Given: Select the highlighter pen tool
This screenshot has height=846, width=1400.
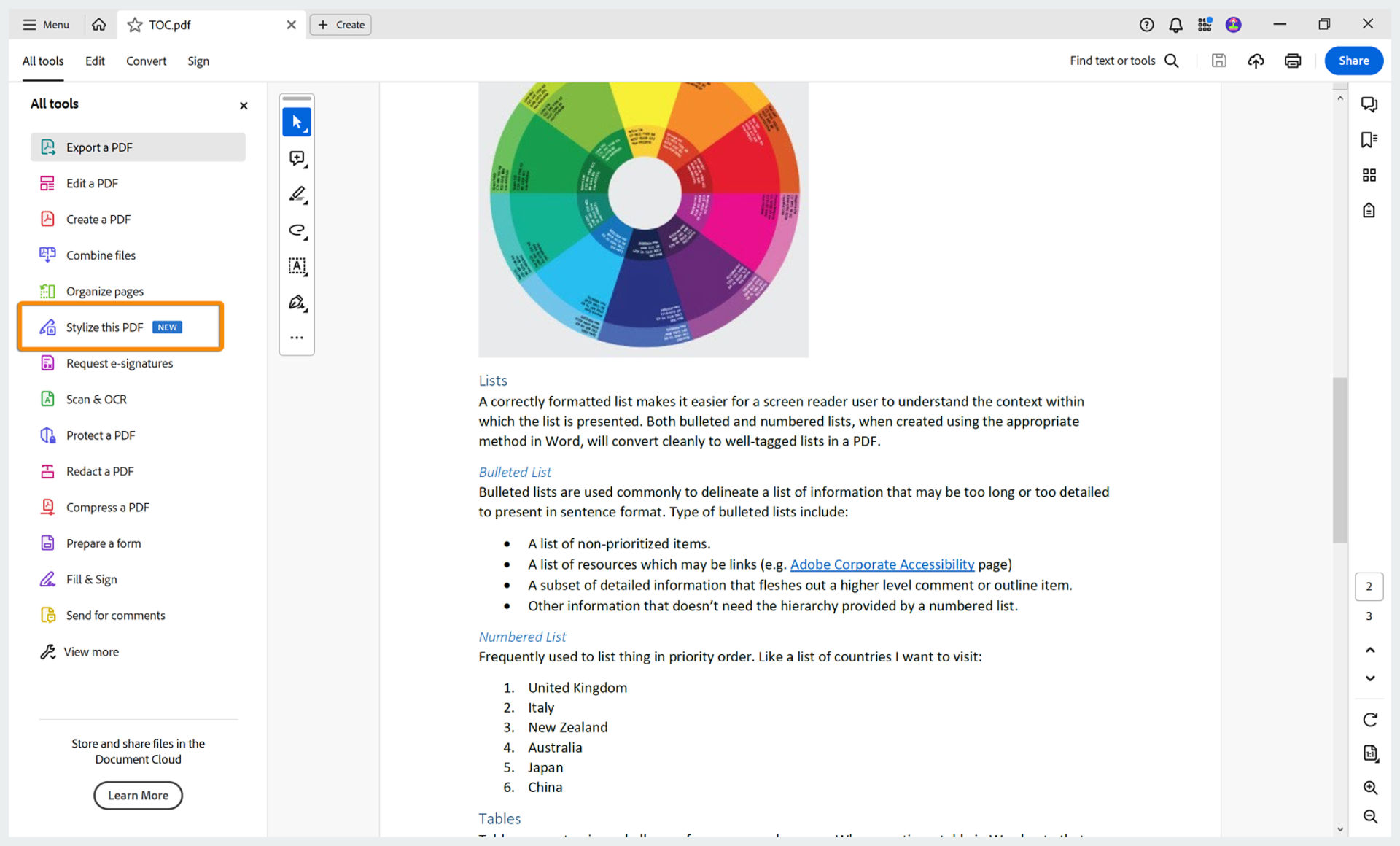Looking at the screenshot, I should point(297,194).
